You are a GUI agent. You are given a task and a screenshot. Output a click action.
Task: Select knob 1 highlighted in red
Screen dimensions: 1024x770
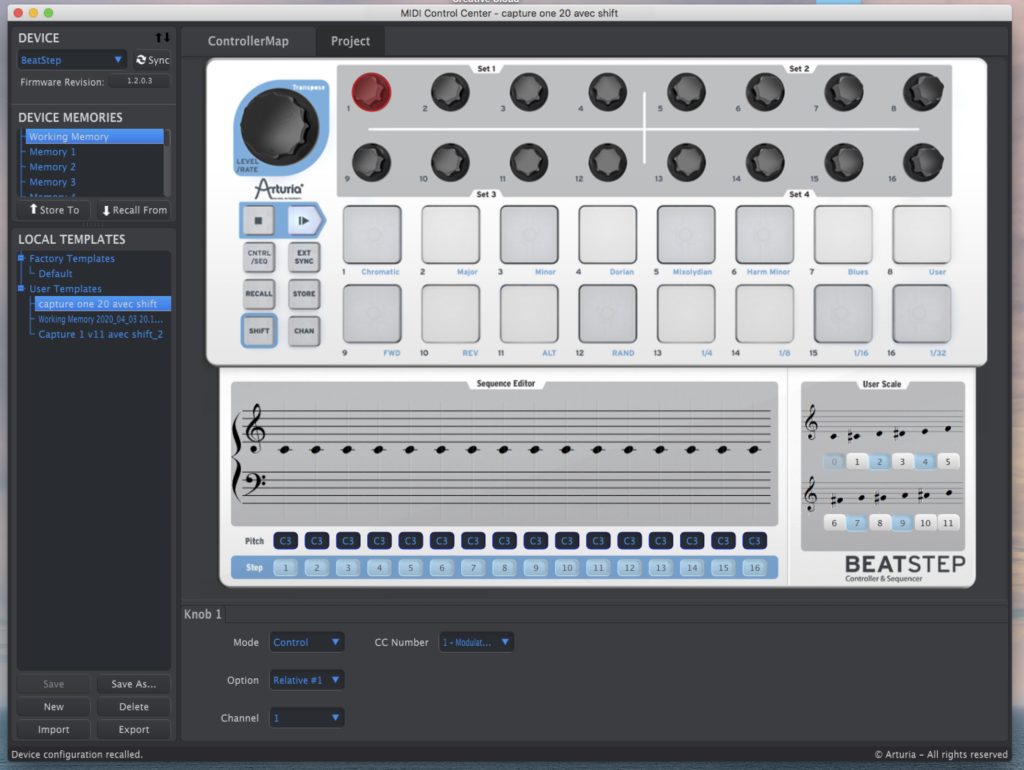(x=371, y=92)
